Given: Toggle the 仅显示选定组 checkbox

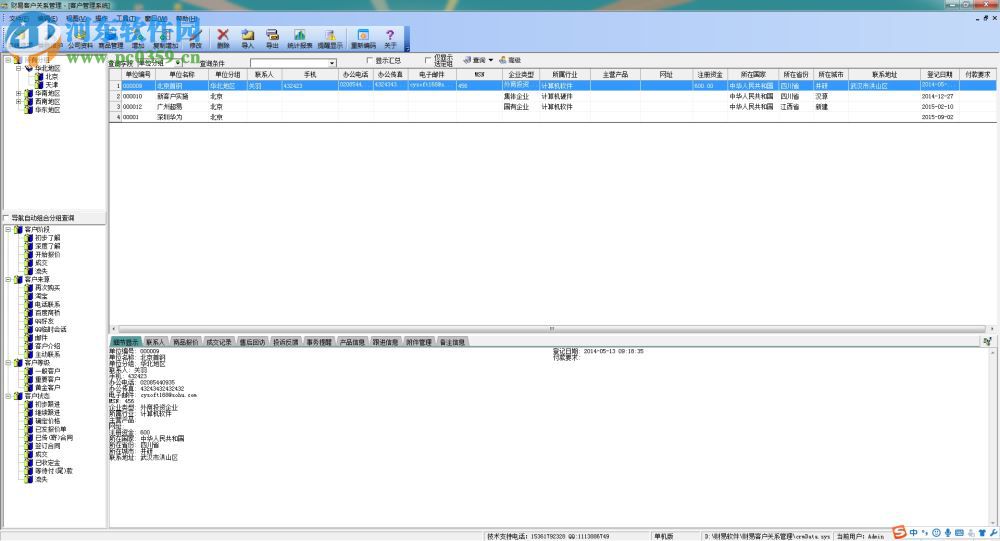Looking at the screenshot, I should coord(428,60).
